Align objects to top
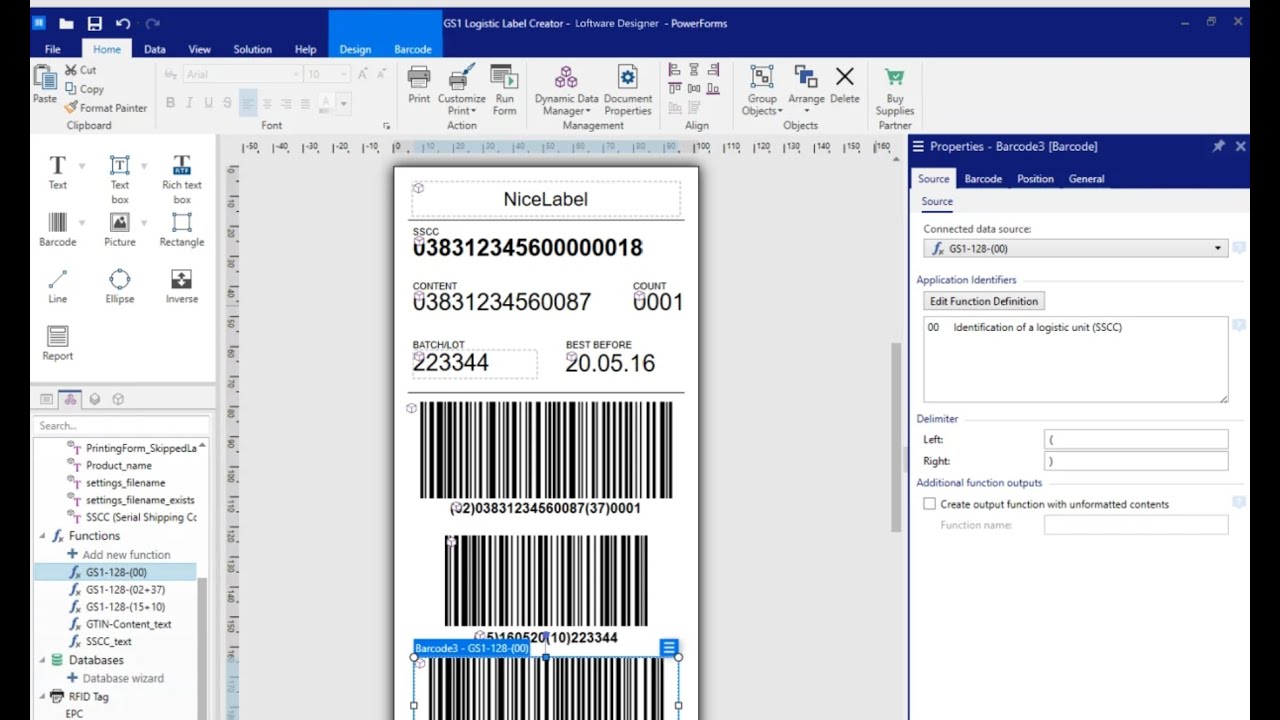The width and height of the screenshot is (1280, 720). [675, 89]
